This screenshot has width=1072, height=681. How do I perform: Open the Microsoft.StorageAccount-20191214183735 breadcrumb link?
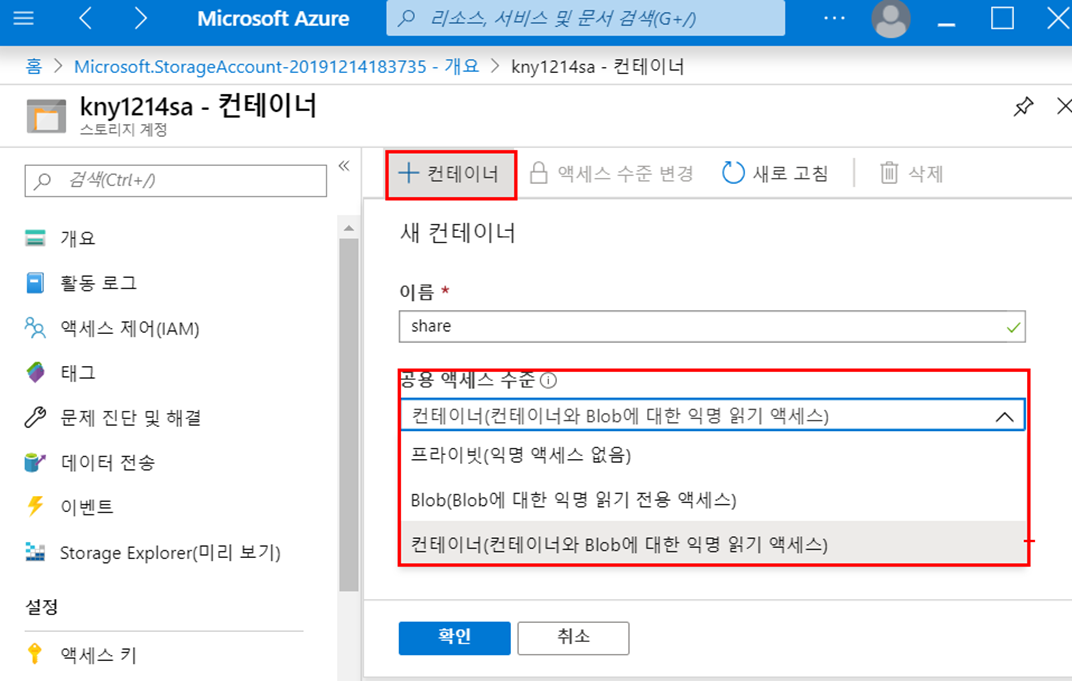(x=276, y=66)
